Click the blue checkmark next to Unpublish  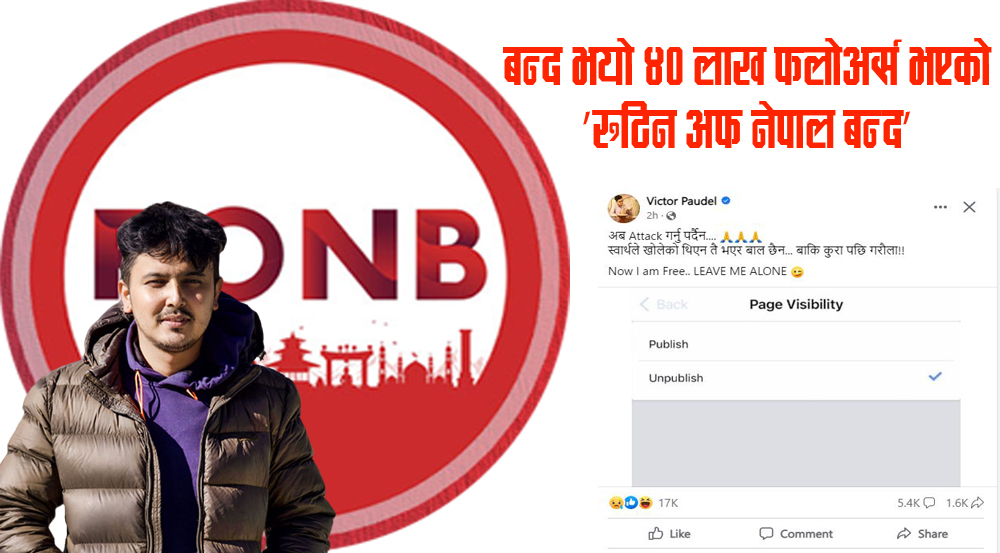click(935, 377)
